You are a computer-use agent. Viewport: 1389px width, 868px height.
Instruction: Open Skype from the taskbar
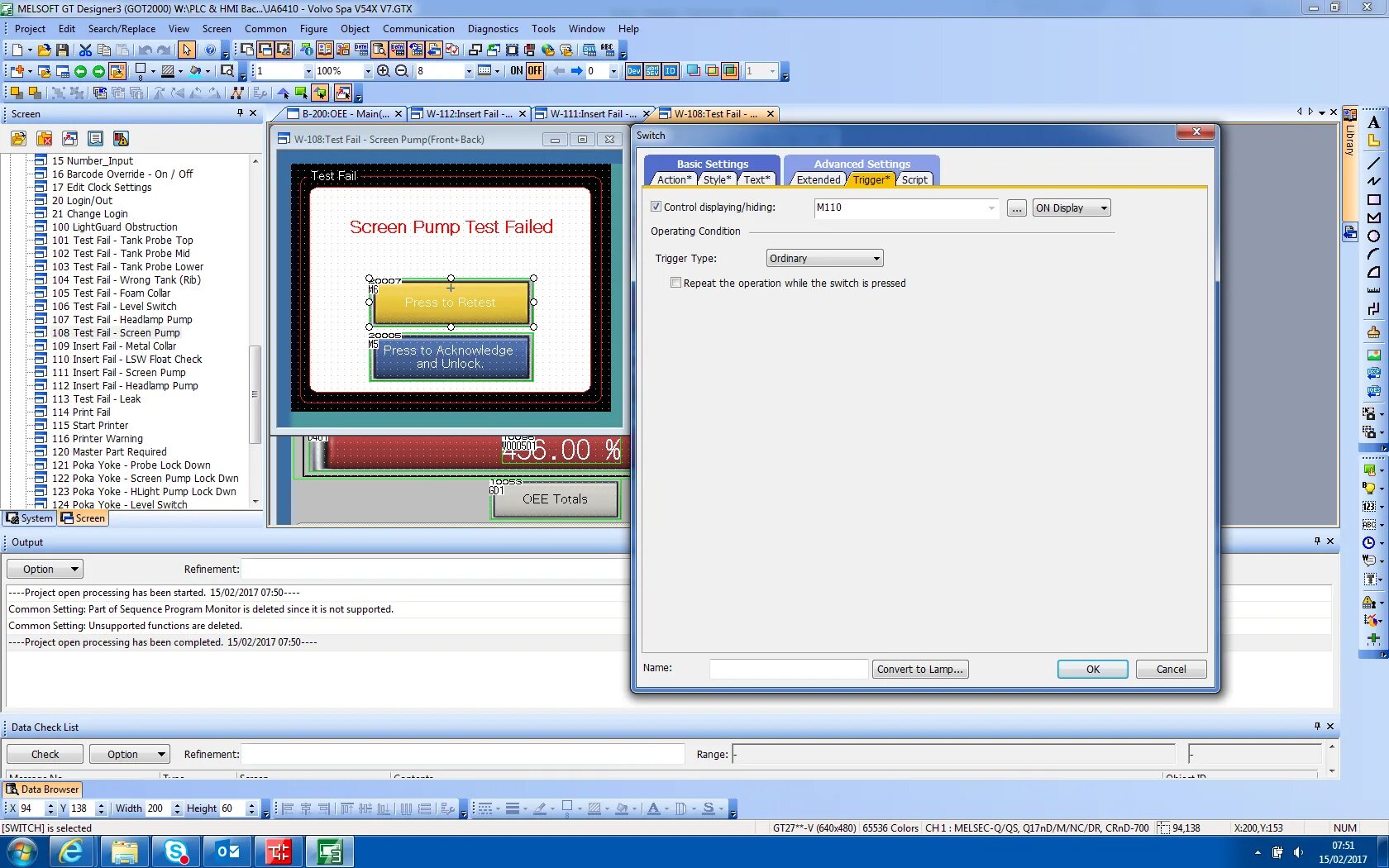(x=176, y=851)
